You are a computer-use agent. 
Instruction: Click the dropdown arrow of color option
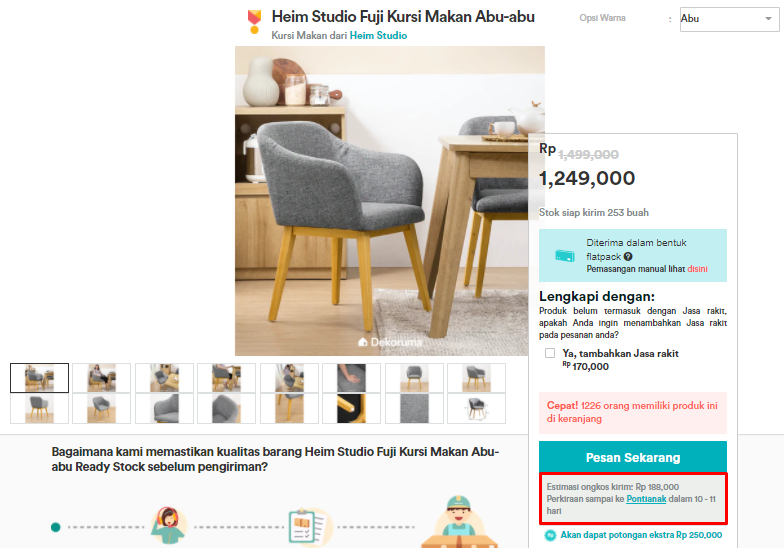pyautogui.click(x=768, y=18)
